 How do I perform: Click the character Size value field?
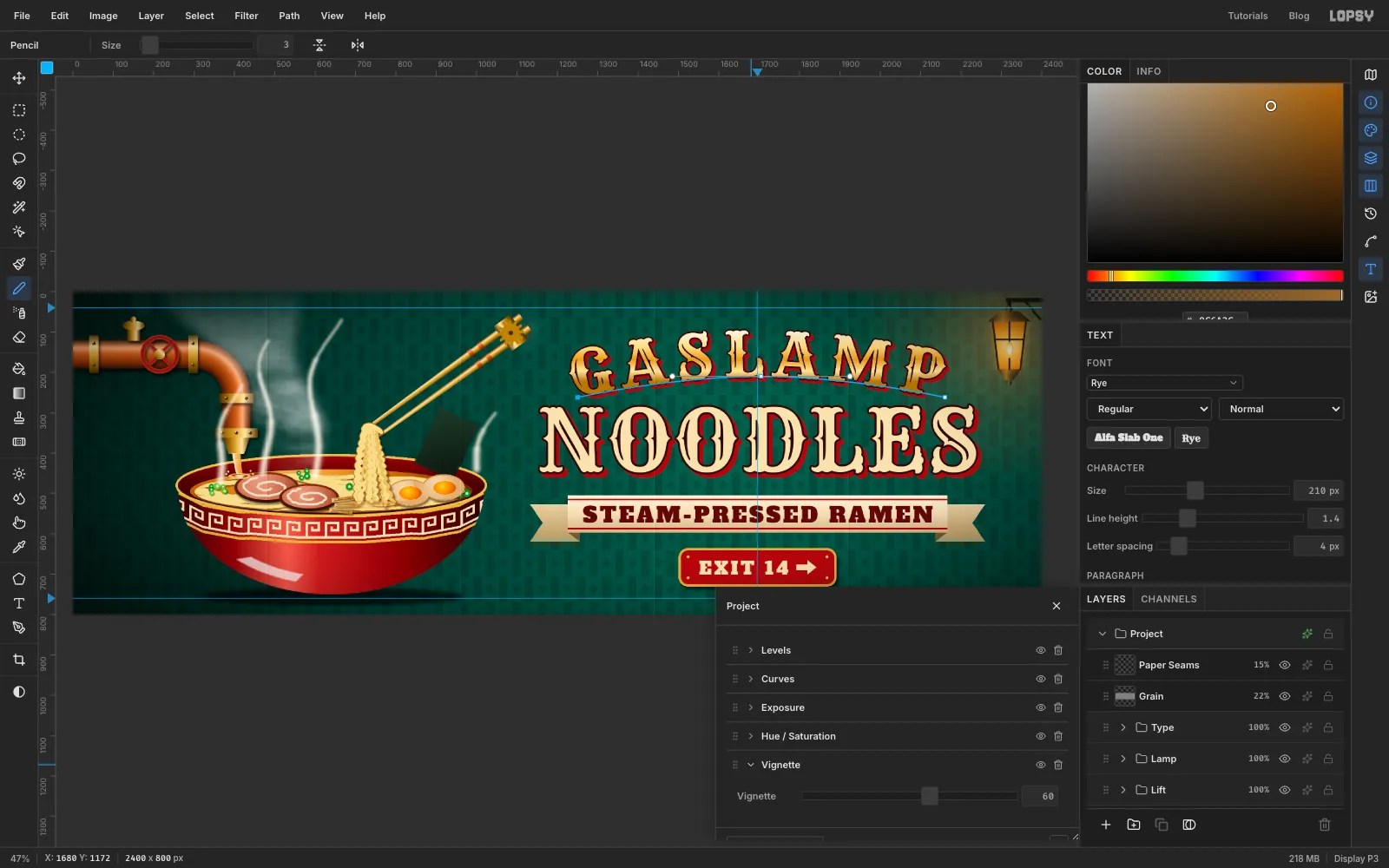1319,490
